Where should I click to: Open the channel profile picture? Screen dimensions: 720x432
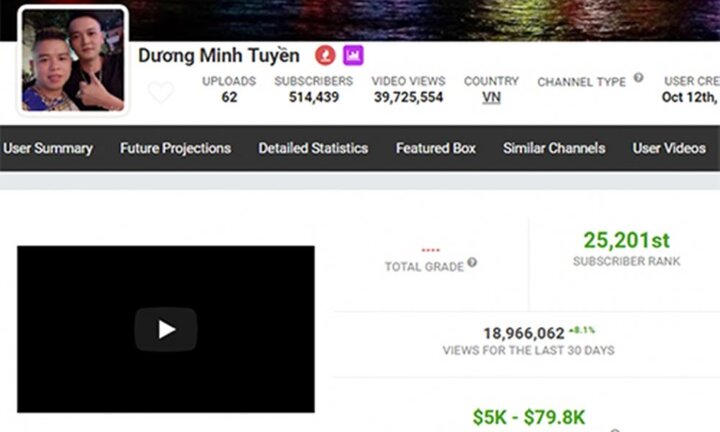(x=73, y=60)
